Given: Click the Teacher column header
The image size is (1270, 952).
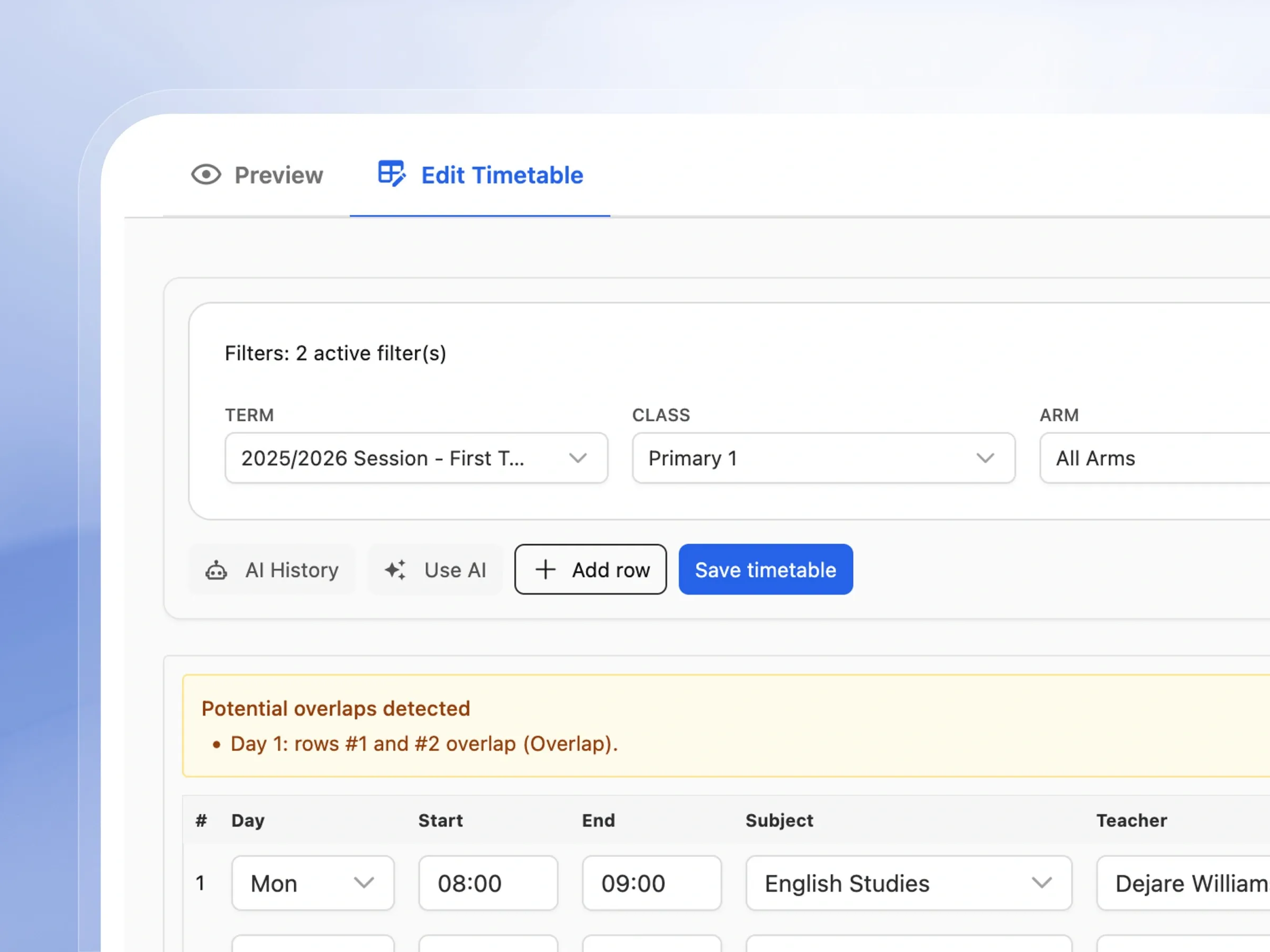Looking at the screenshot, I should [1132, 821].
